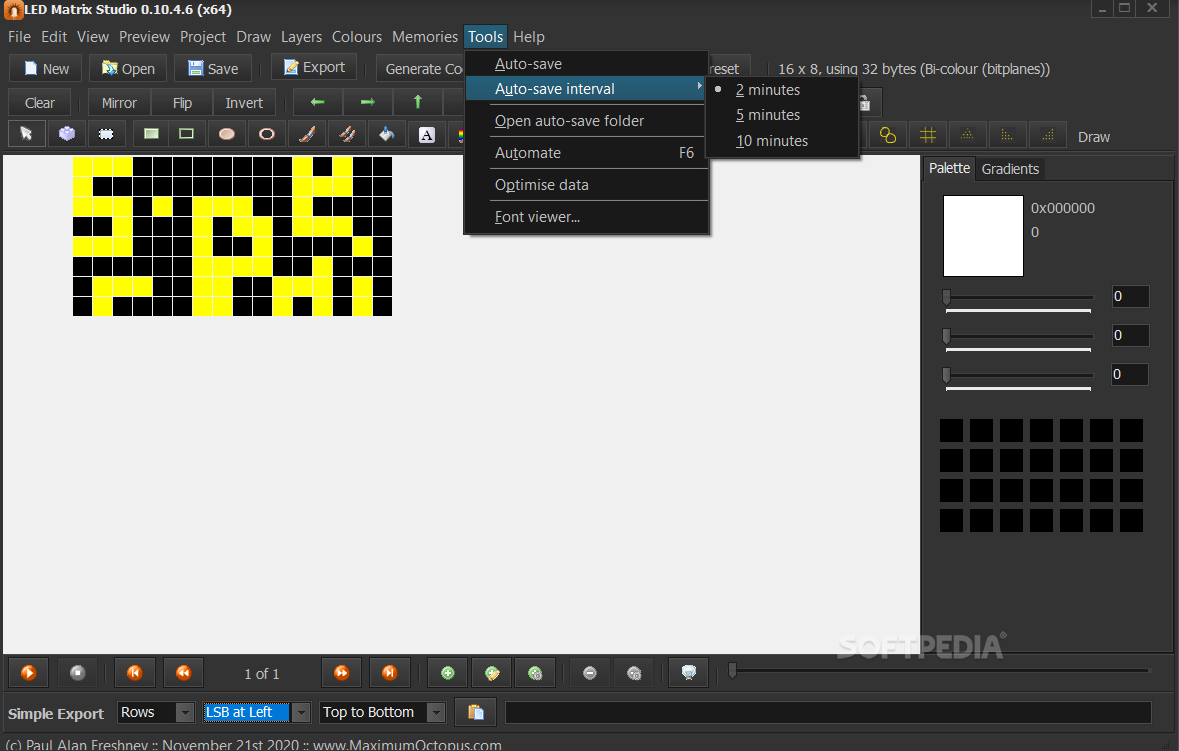Click the left-aligned dotted triangle icon
The width and height of the screenshot is (1179, 751).
[x=1007, y=135]
